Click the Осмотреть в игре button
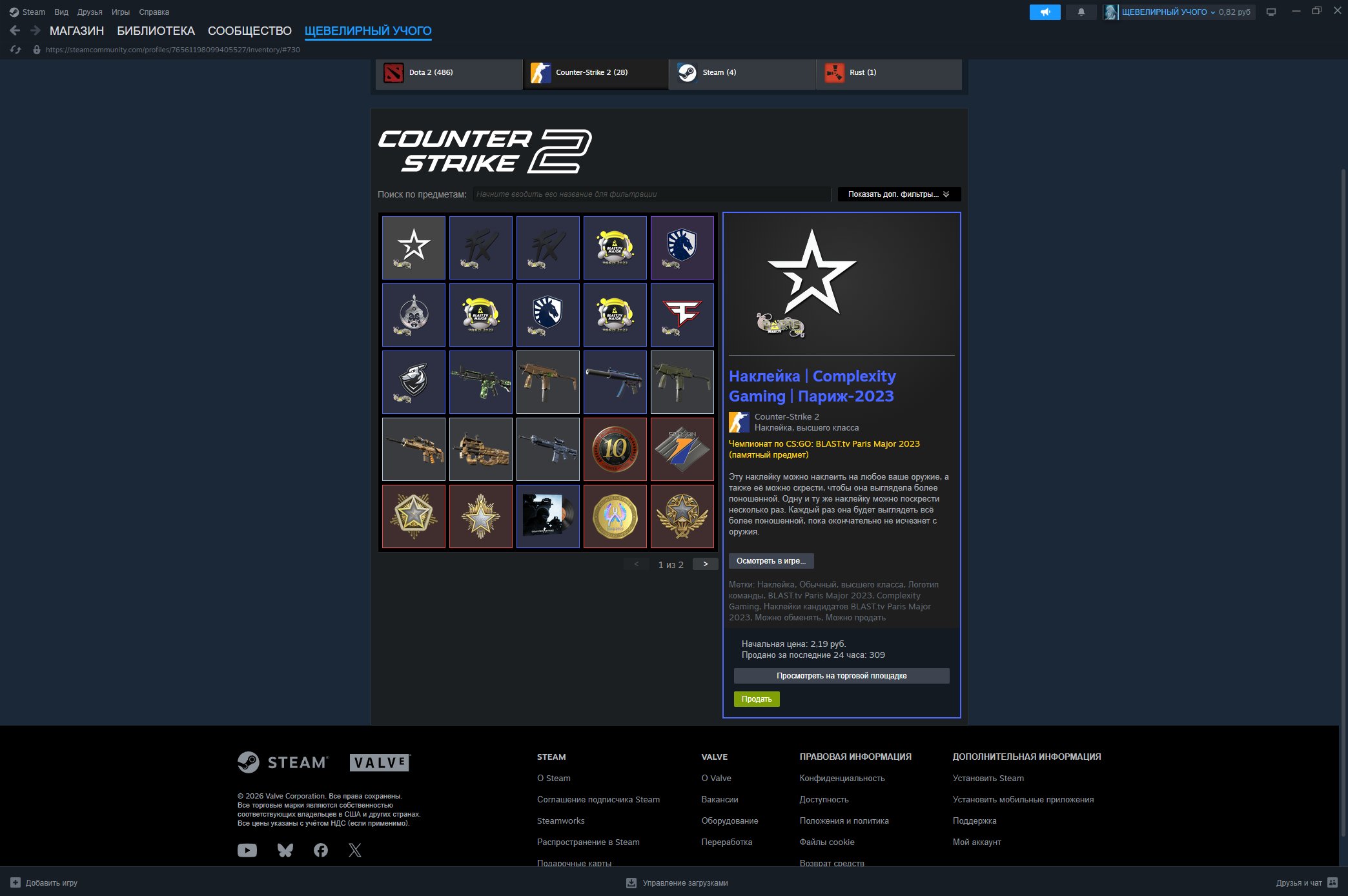The image size is (1348, 896). tap(771, 561)
